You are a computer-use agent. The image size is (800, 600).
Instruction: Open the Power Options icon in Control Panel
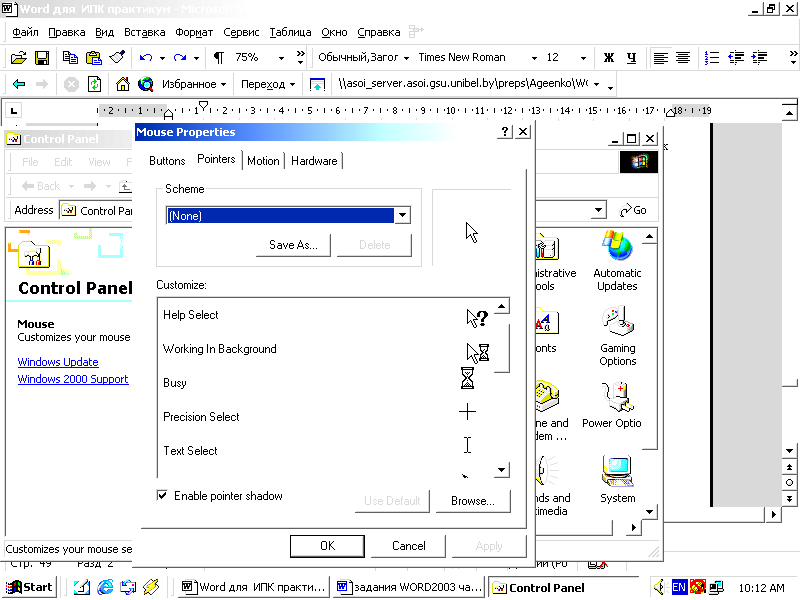click(612, 405)
